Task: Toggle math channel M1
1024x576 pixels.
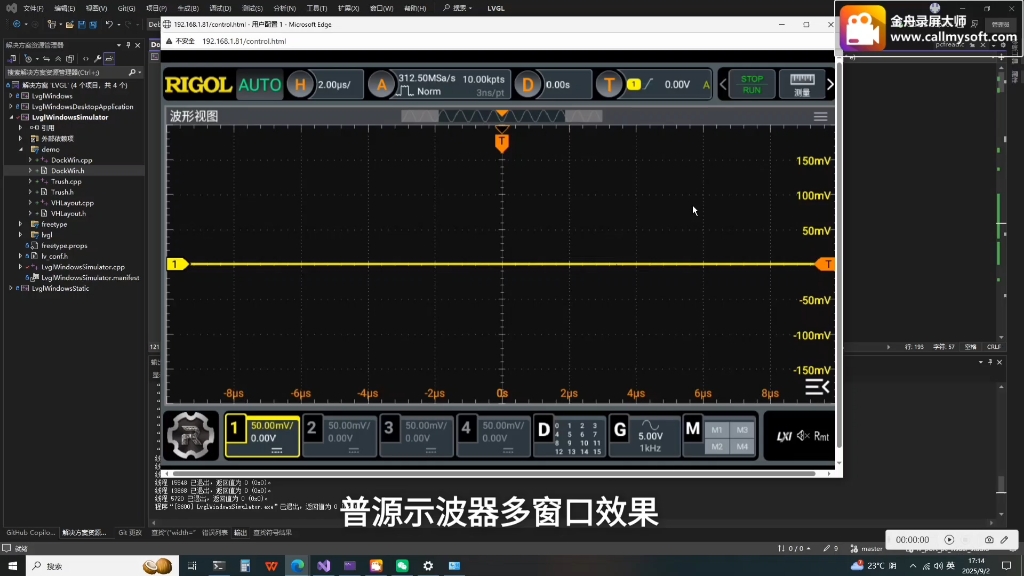Action: [x=717, y=430]
